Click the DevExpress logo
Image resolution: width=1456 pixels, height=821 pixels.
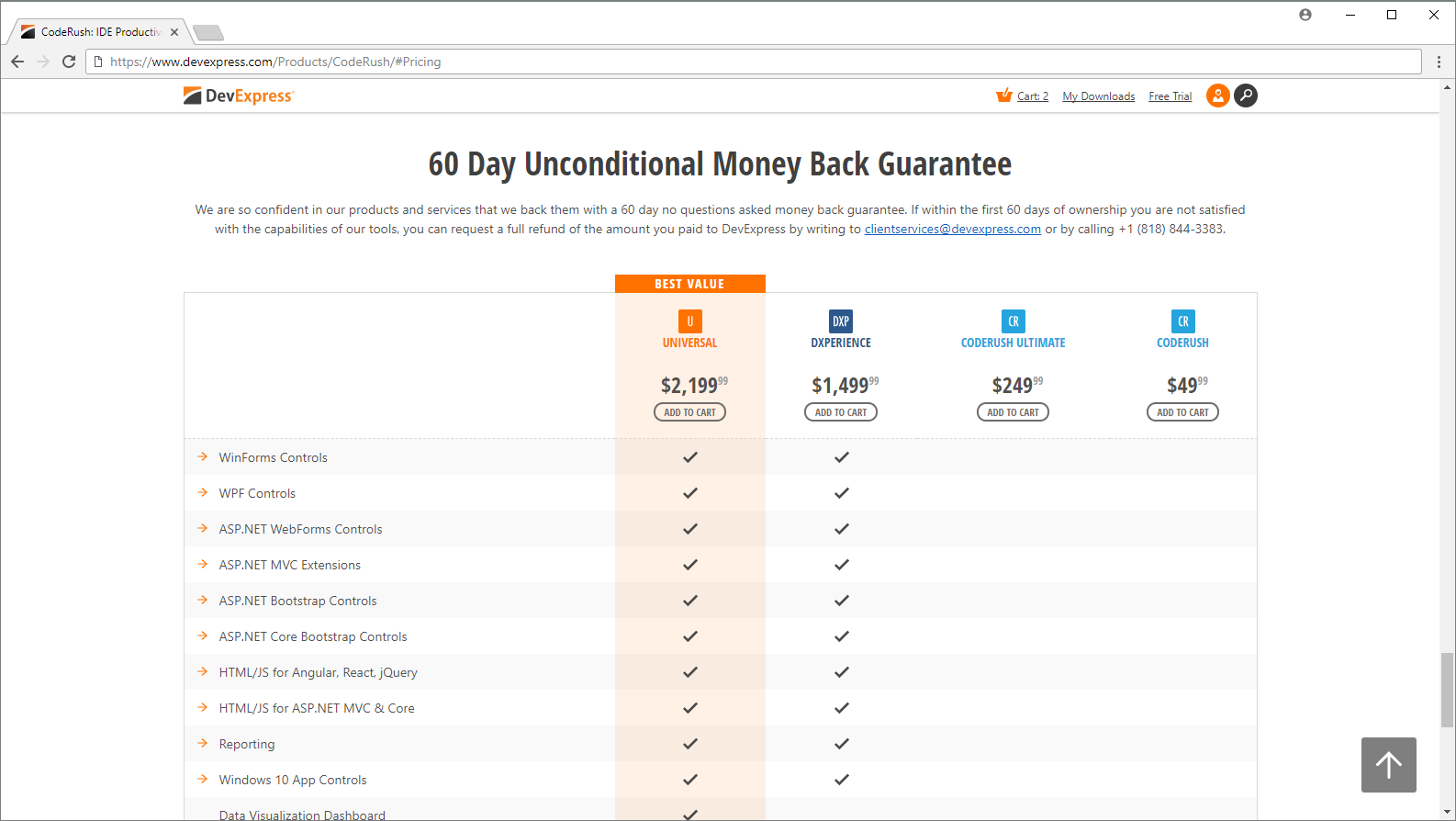point(238,96)
